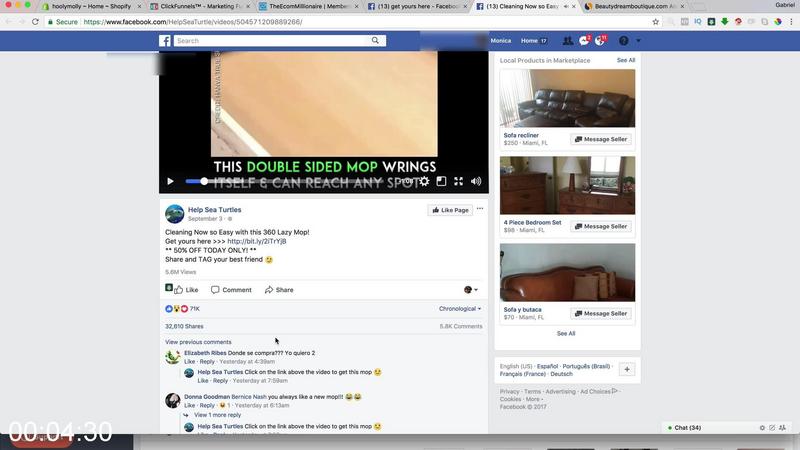Open the Messenger messages icon

click(584, 41)
